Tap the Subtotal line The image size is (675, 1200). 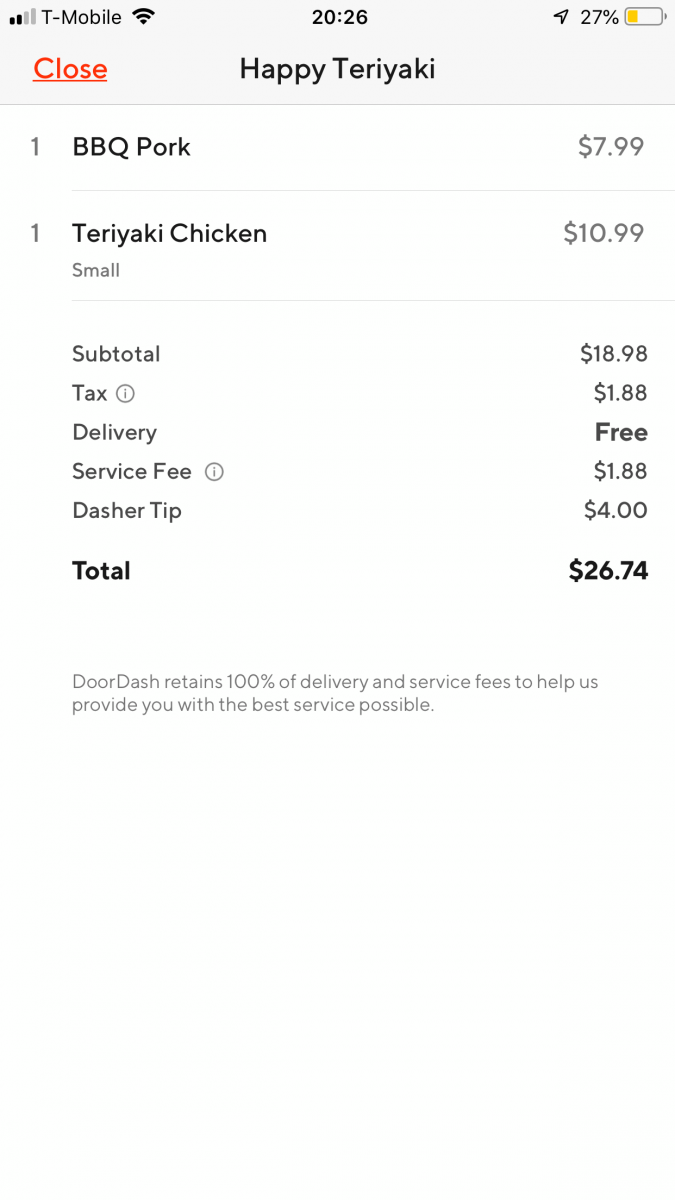point(360,354)
